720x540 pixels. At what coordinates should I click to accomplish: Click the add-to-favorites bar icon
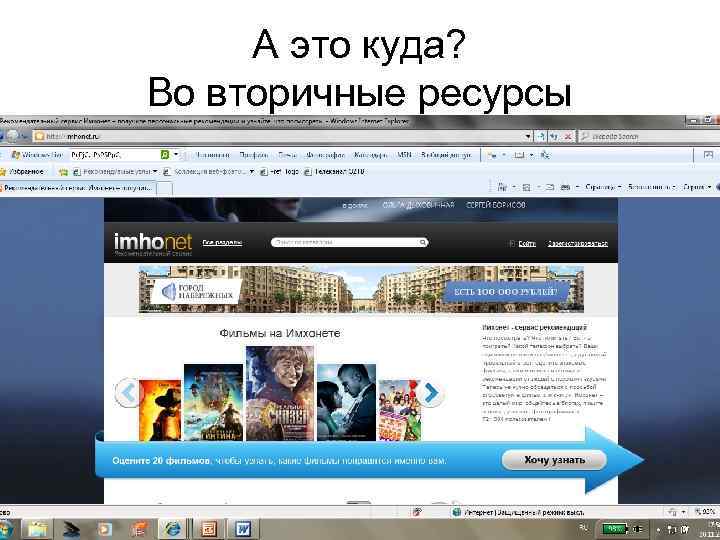coord(63,172)
